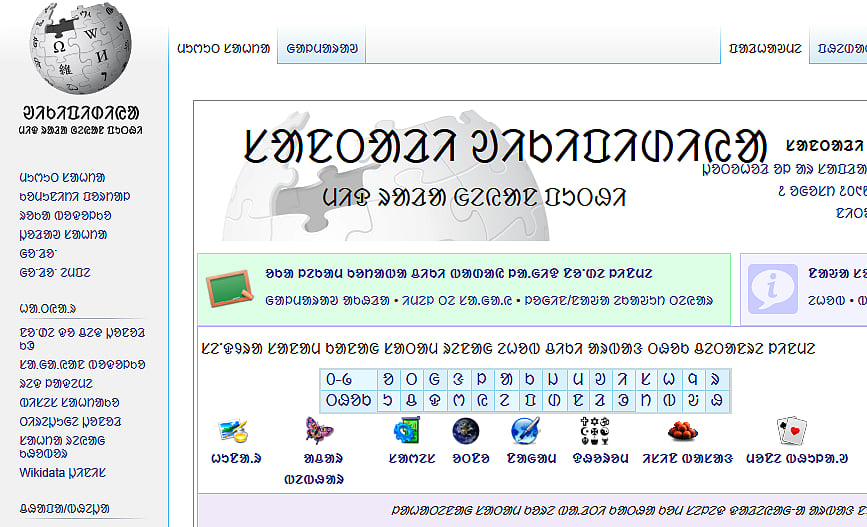The width and height of the screenshot is (867, 527).
Task: Open the playing cards portal icon
Action: [791, 431]
